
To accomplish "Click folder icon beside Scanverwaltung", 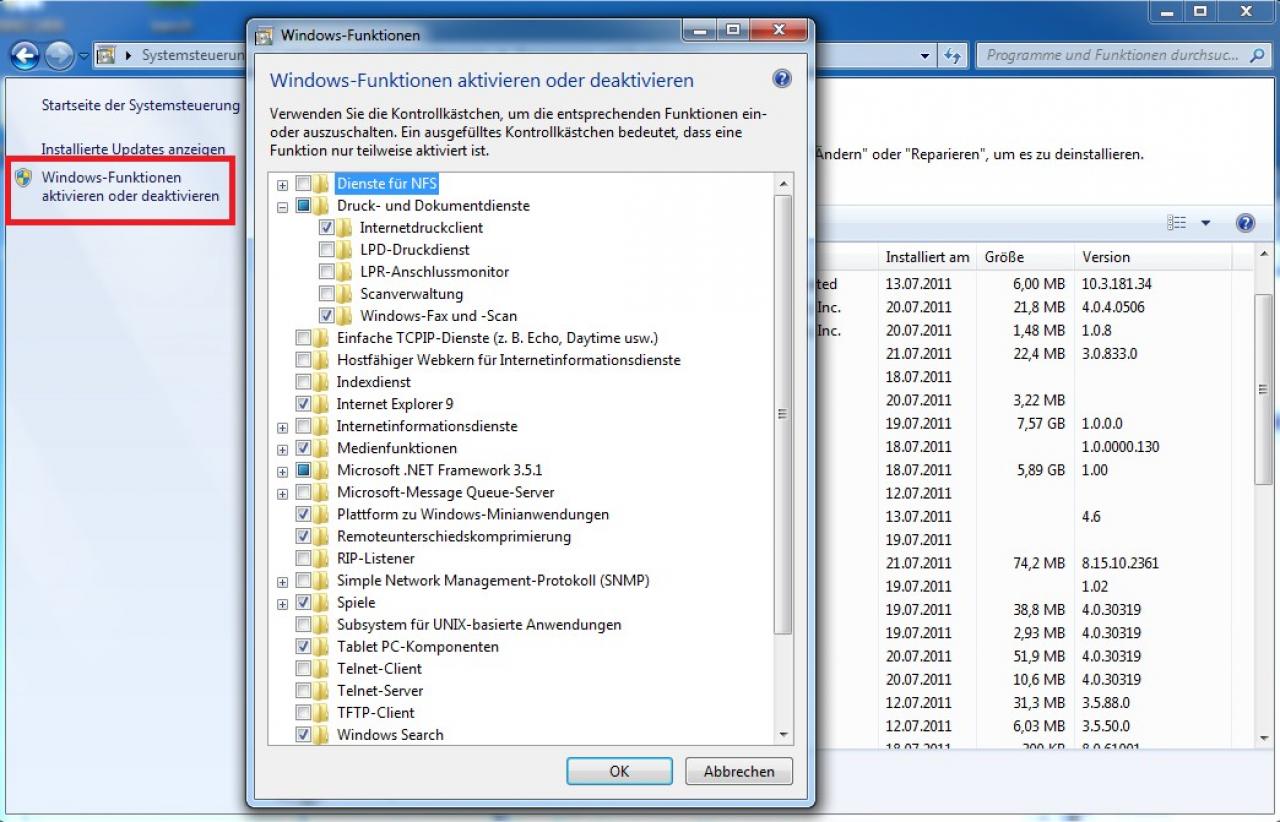I will tap(343, 294).
